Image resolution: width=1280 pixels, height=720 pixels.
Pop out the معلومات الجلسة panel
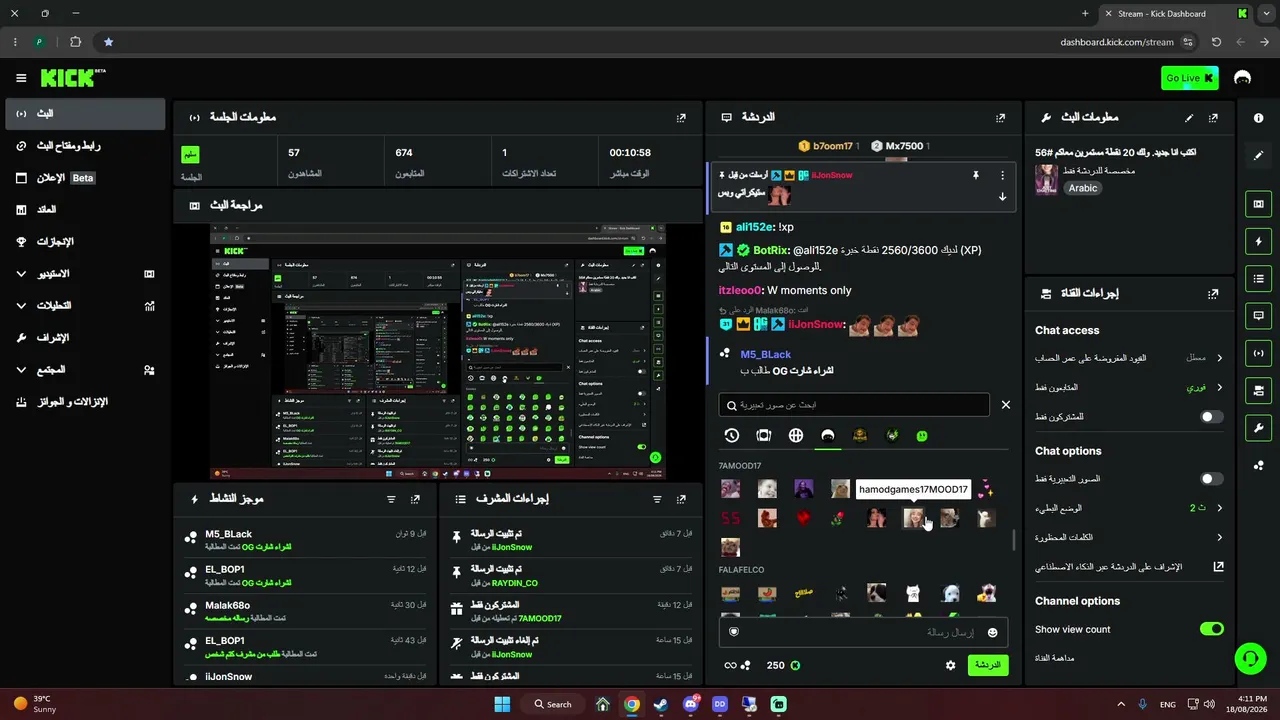(x=681, y=117)
